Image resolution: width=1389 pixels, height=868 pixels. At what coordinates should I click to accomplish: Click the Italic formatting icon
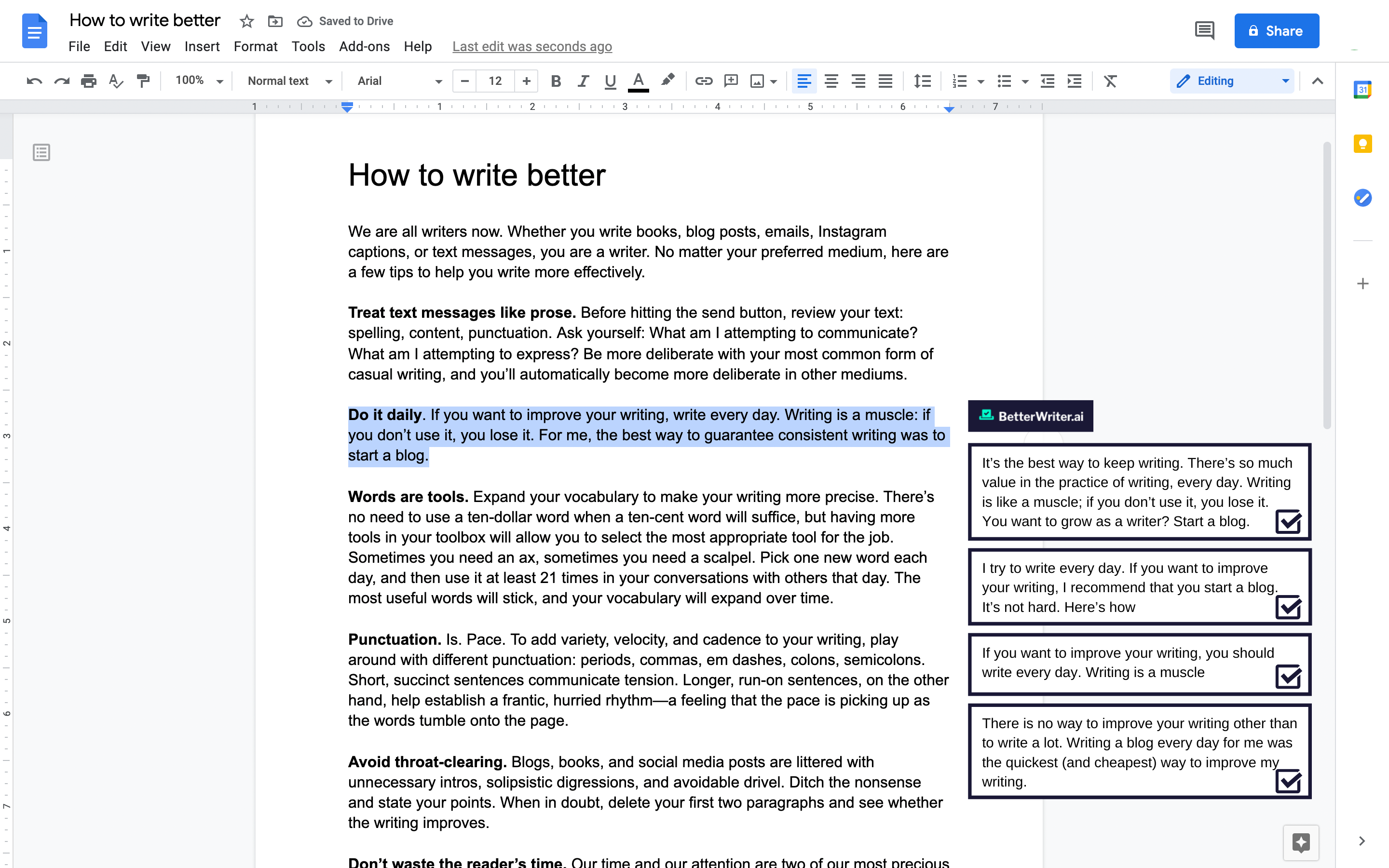[x=583, y=80]
